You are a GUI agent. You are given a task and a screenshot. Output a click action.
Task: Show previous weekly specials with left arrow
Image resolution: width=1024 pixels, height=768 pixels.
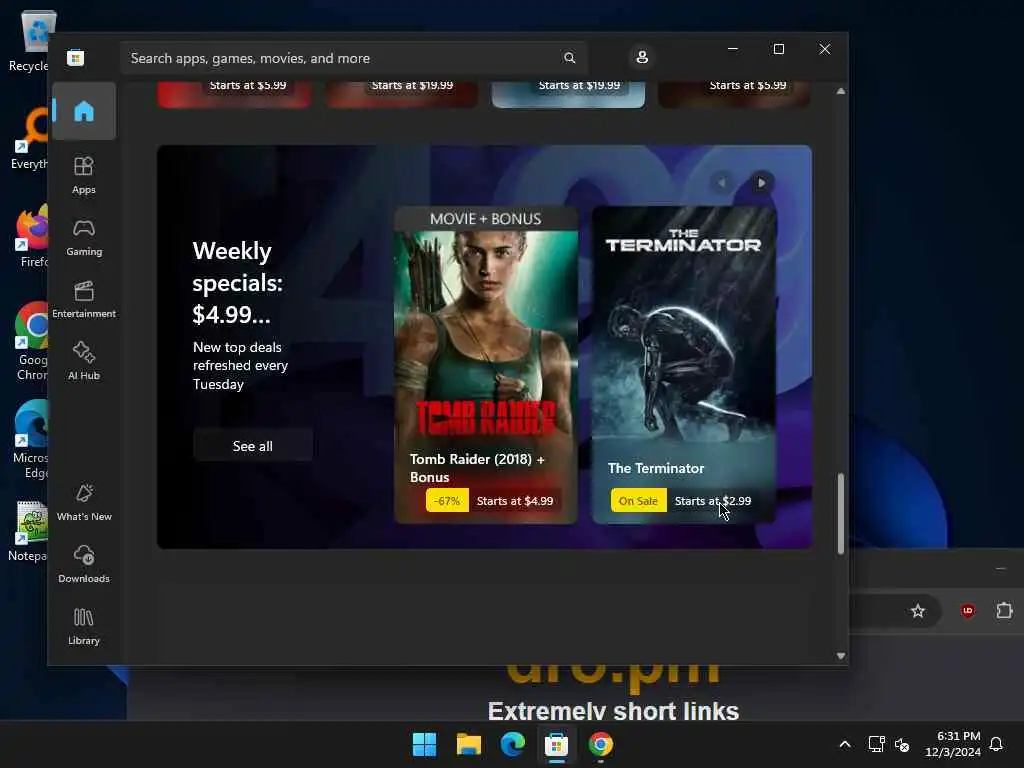click(722, 183)
